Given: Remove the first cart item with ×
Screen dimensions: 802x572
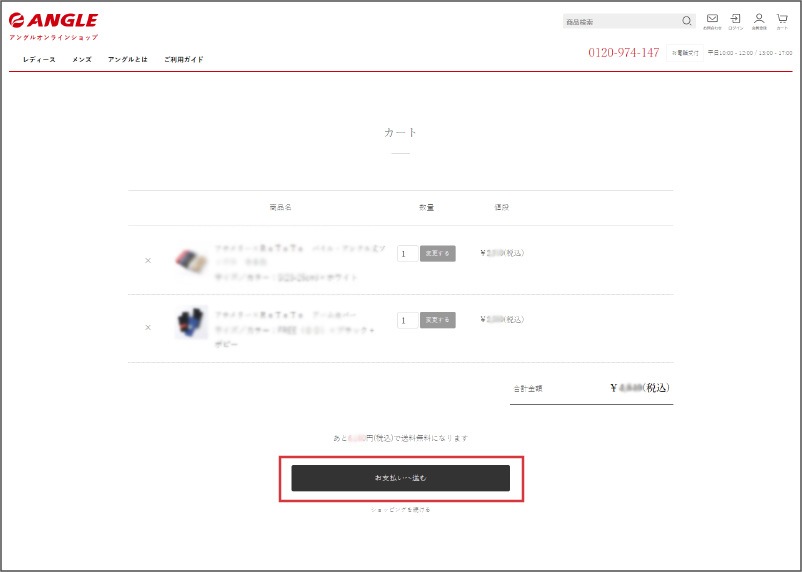Looking at the screenshot, I should click(148, 260).
